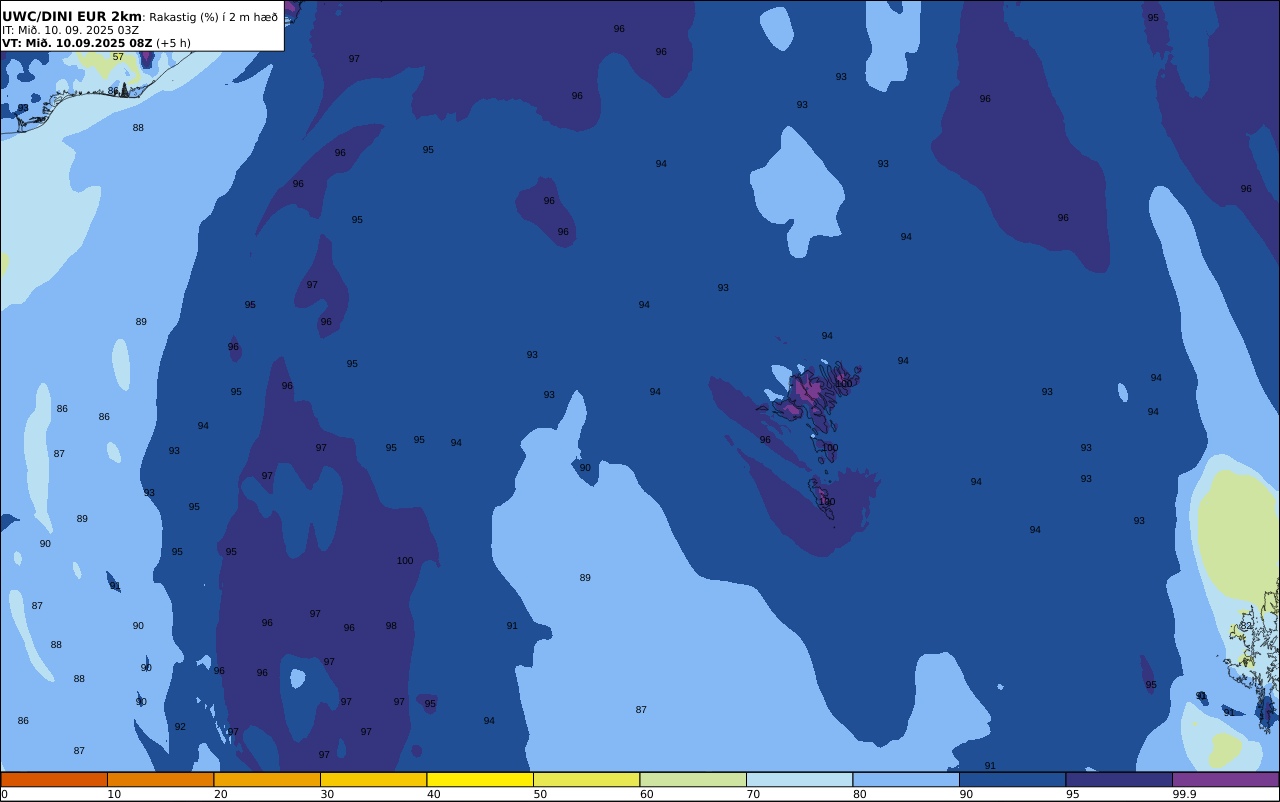Screen dimensions: 1280x802
Task: Click the 90–95 medium blue legend swatch
Action: (1012, 779)
